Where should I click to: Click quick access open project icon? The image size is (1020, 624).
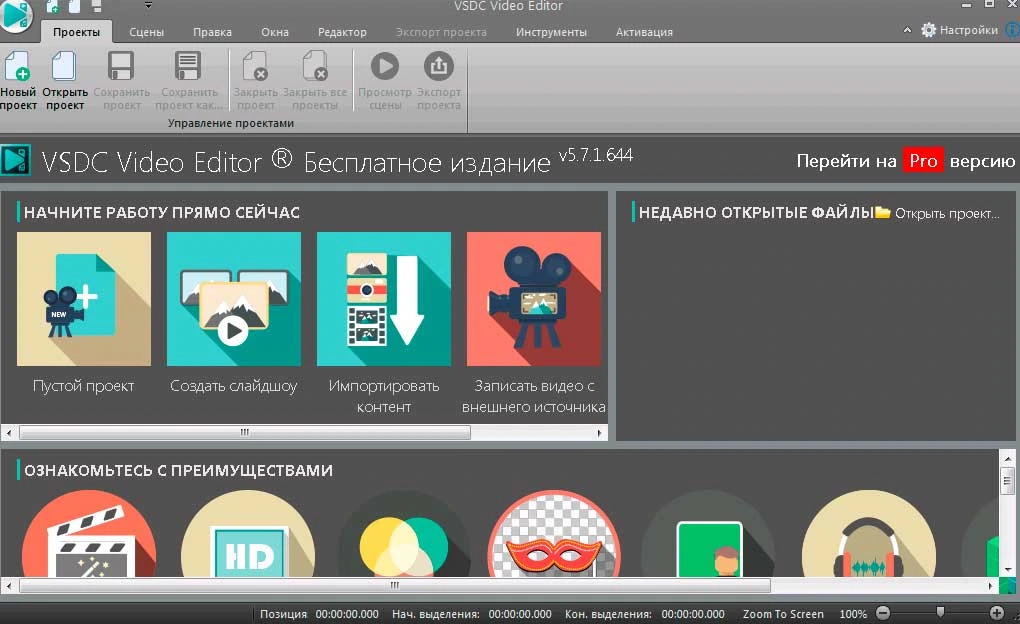click(75, 7)
